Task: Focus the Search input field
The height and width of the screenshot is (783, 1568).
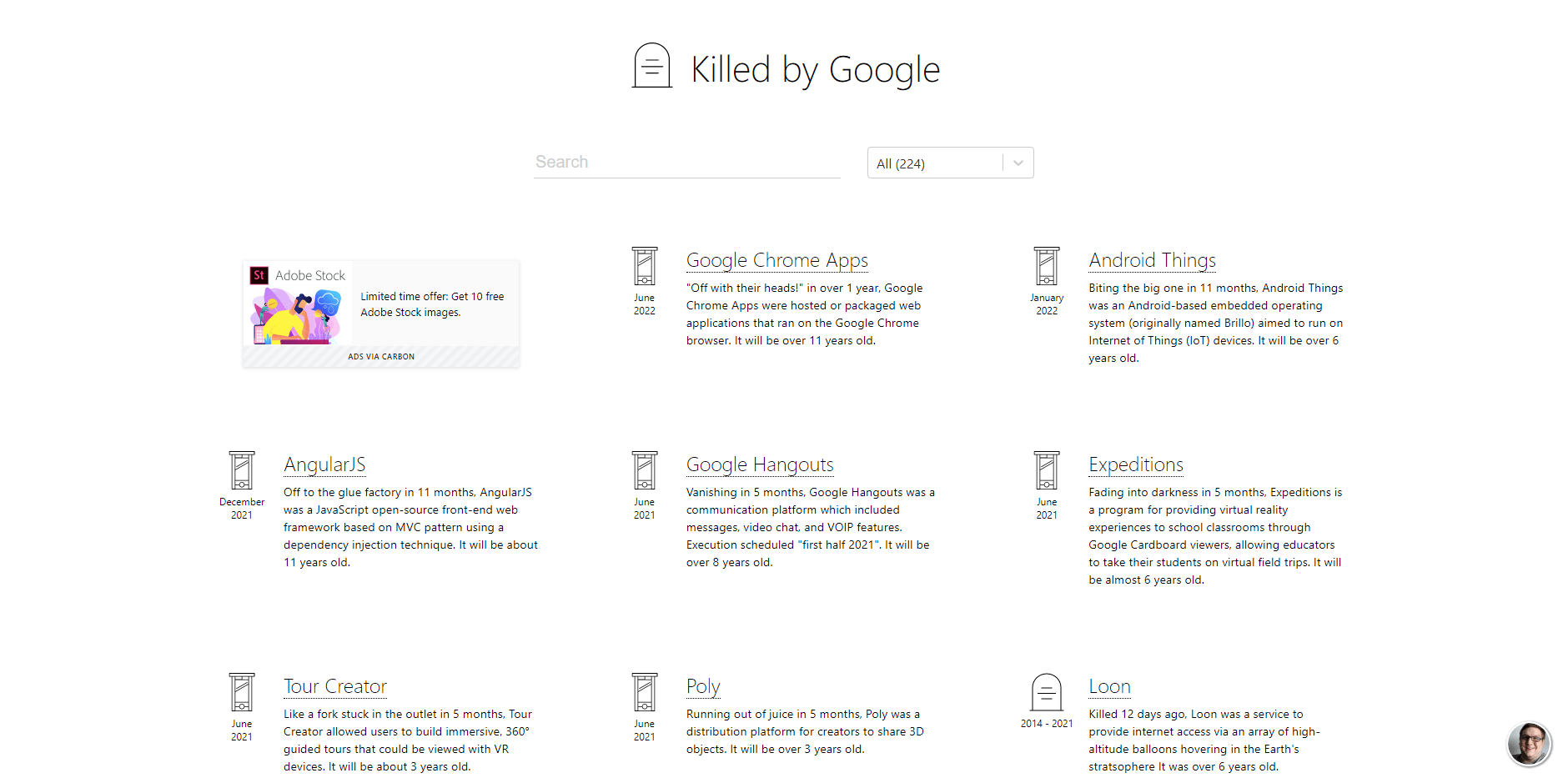Action: (686, 162)
